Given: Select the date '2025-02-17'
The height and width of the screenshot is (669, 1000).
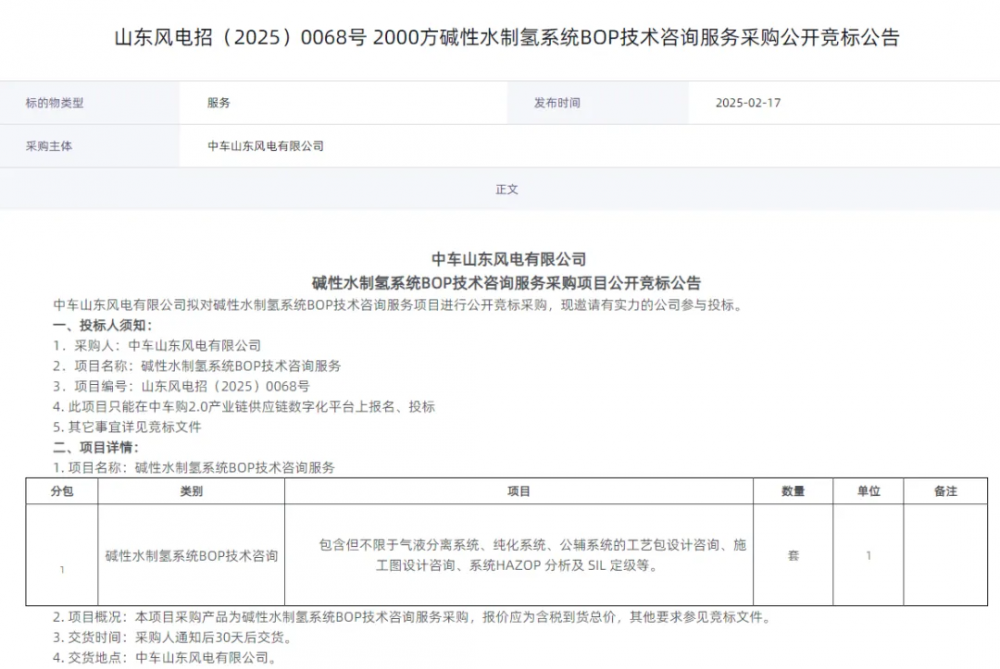Looking at the screenshot, I should pos(747,103).
